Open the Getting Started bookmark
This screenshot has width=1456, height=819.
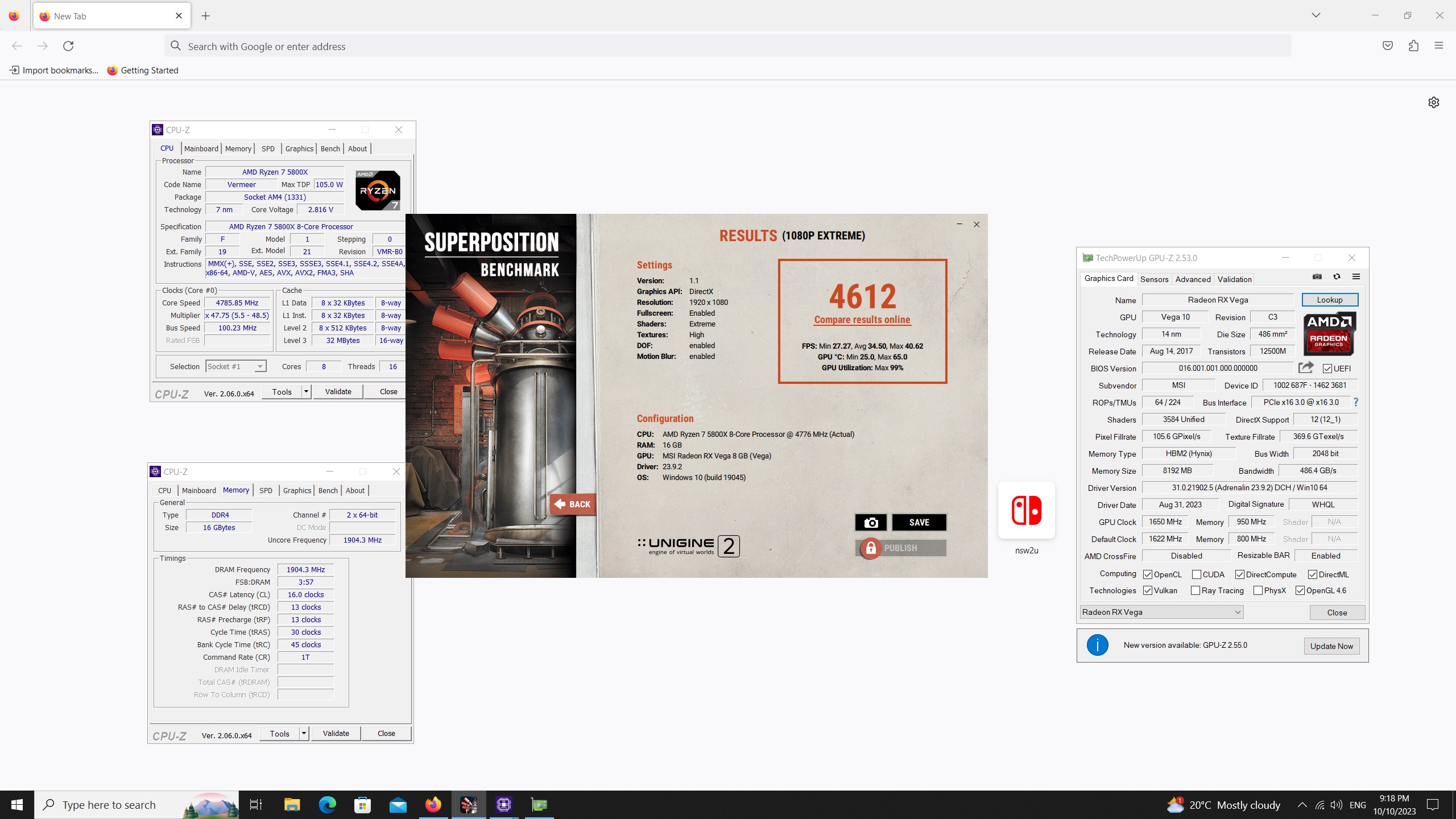pos(143,71)
